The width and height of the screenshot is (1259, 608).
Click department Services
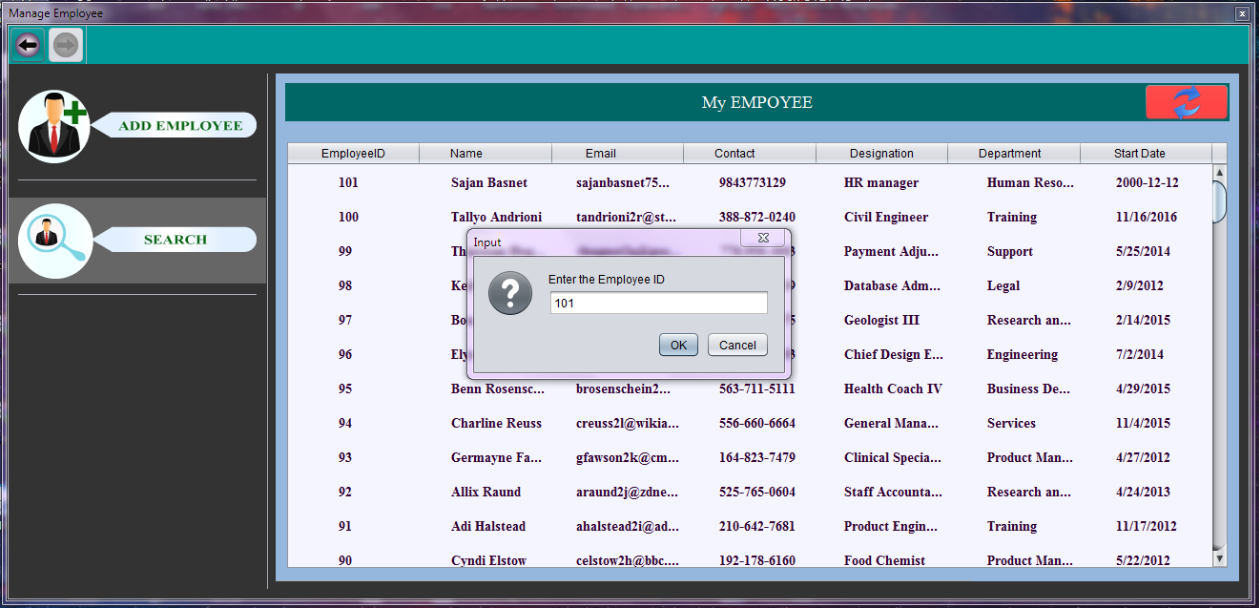1011,423
